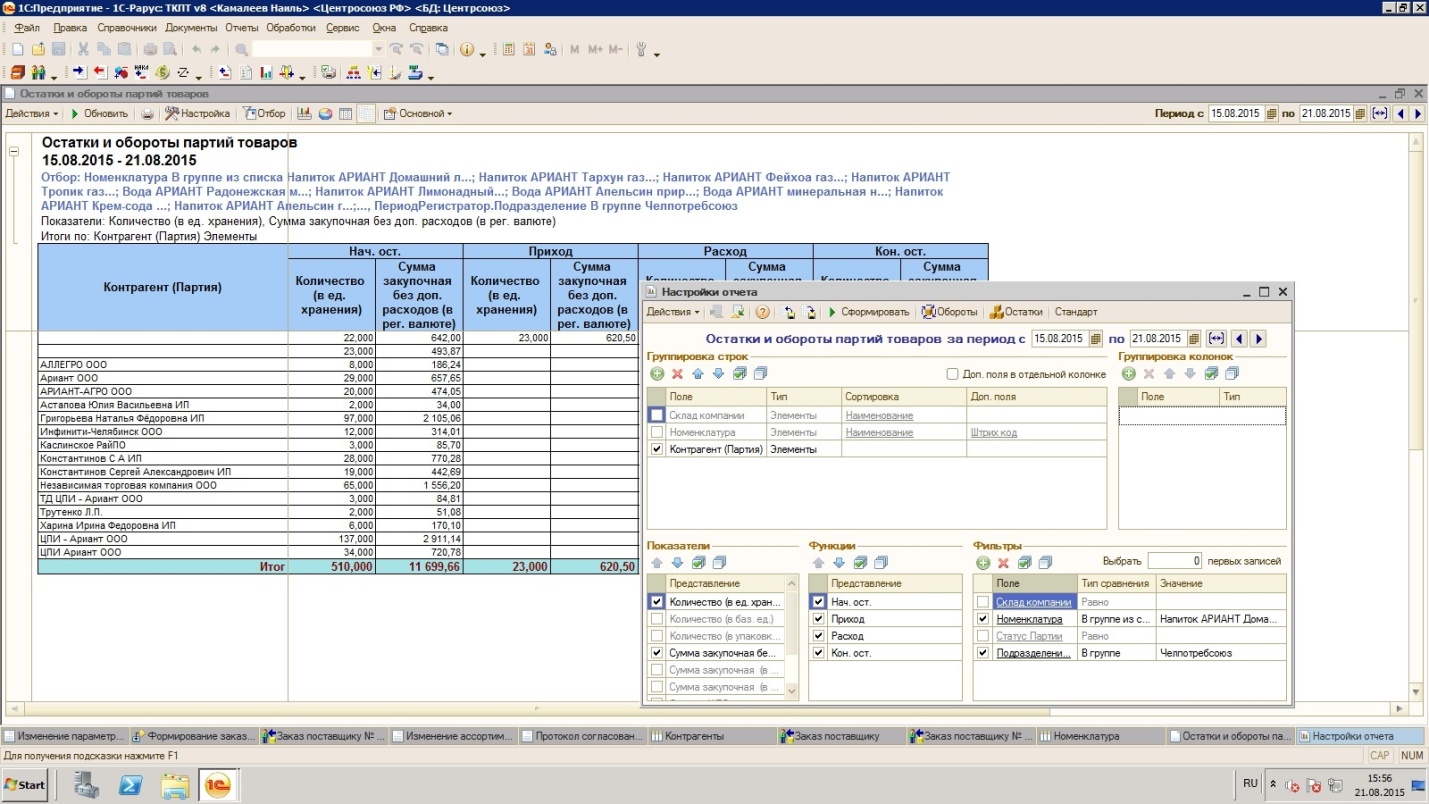
Task: Enable the Статус Партии filter checkbox
Action: (983, 636)
